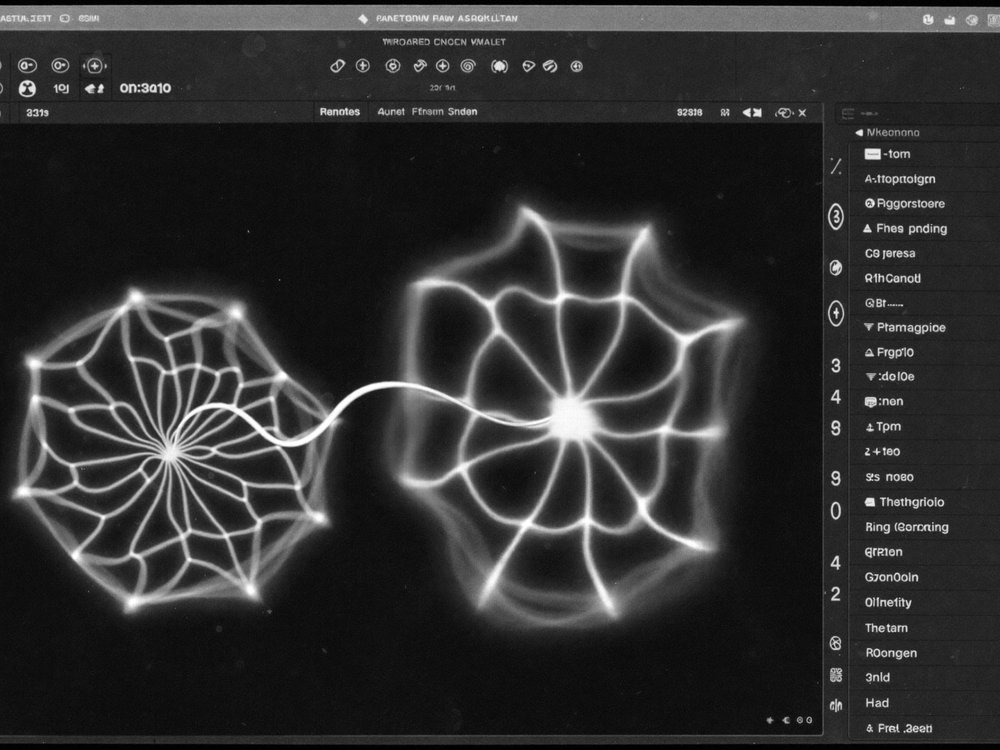
Task: Expand the "Fhes pnding" row triangle
Action: [x=867, y=228]
